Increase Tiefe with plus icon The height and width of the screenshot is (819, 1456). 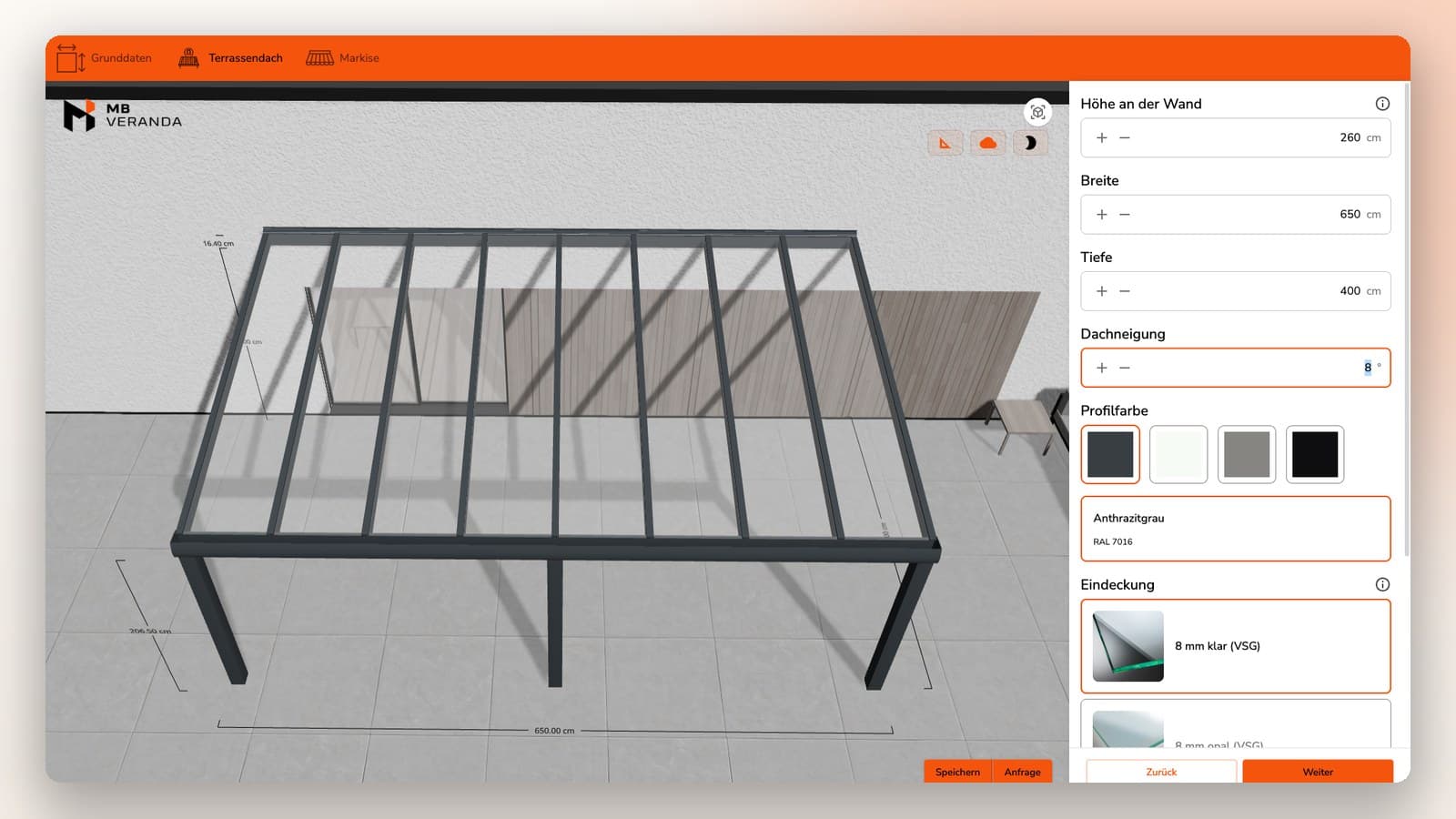[1102, 291]
